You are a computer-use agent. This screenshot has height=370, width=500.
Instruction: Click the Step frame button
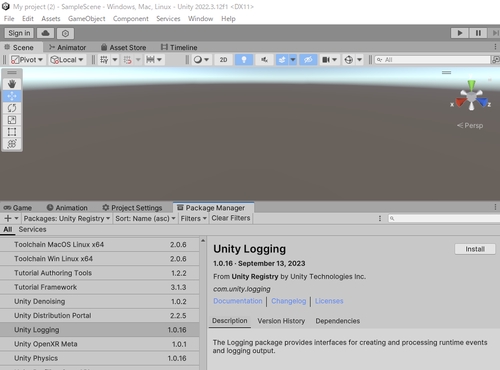point(495,33)
